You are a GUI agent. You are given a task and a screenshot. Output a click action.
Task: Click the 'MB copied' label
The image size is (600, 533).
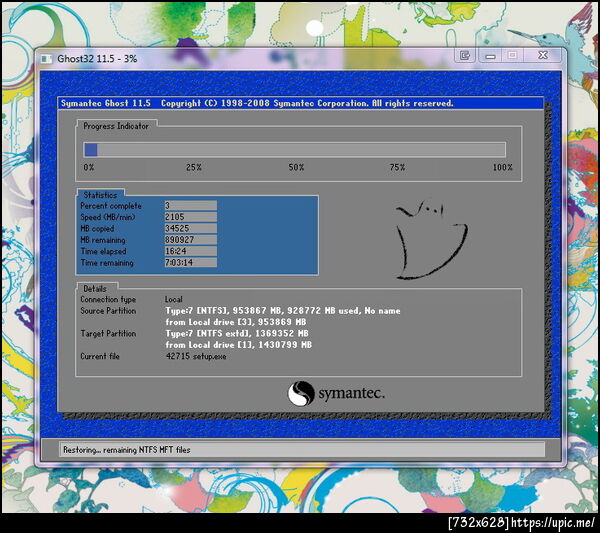coord(97,229)
